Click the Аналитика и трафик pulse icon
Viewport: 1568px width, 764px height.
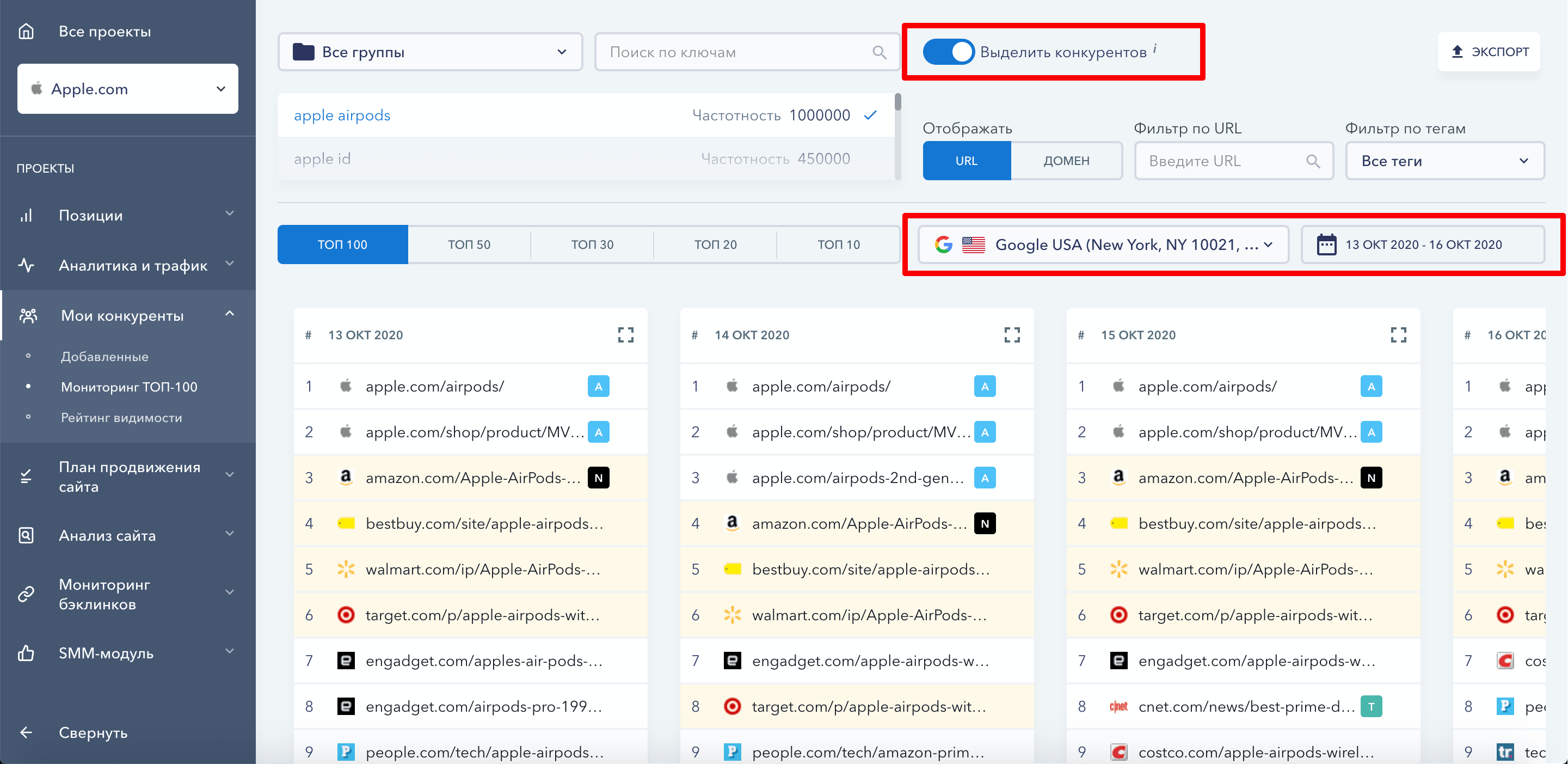(26, 266)
